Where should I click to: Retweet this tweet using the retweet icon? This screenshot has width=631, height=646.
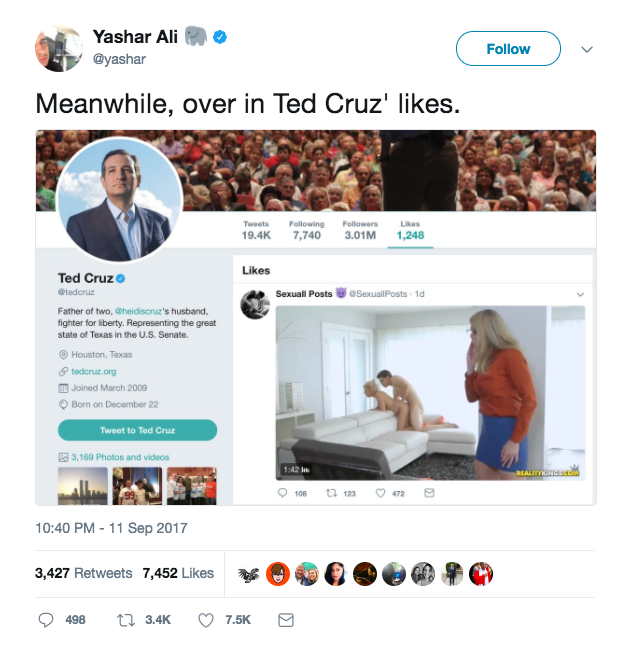tap(126, 620)
